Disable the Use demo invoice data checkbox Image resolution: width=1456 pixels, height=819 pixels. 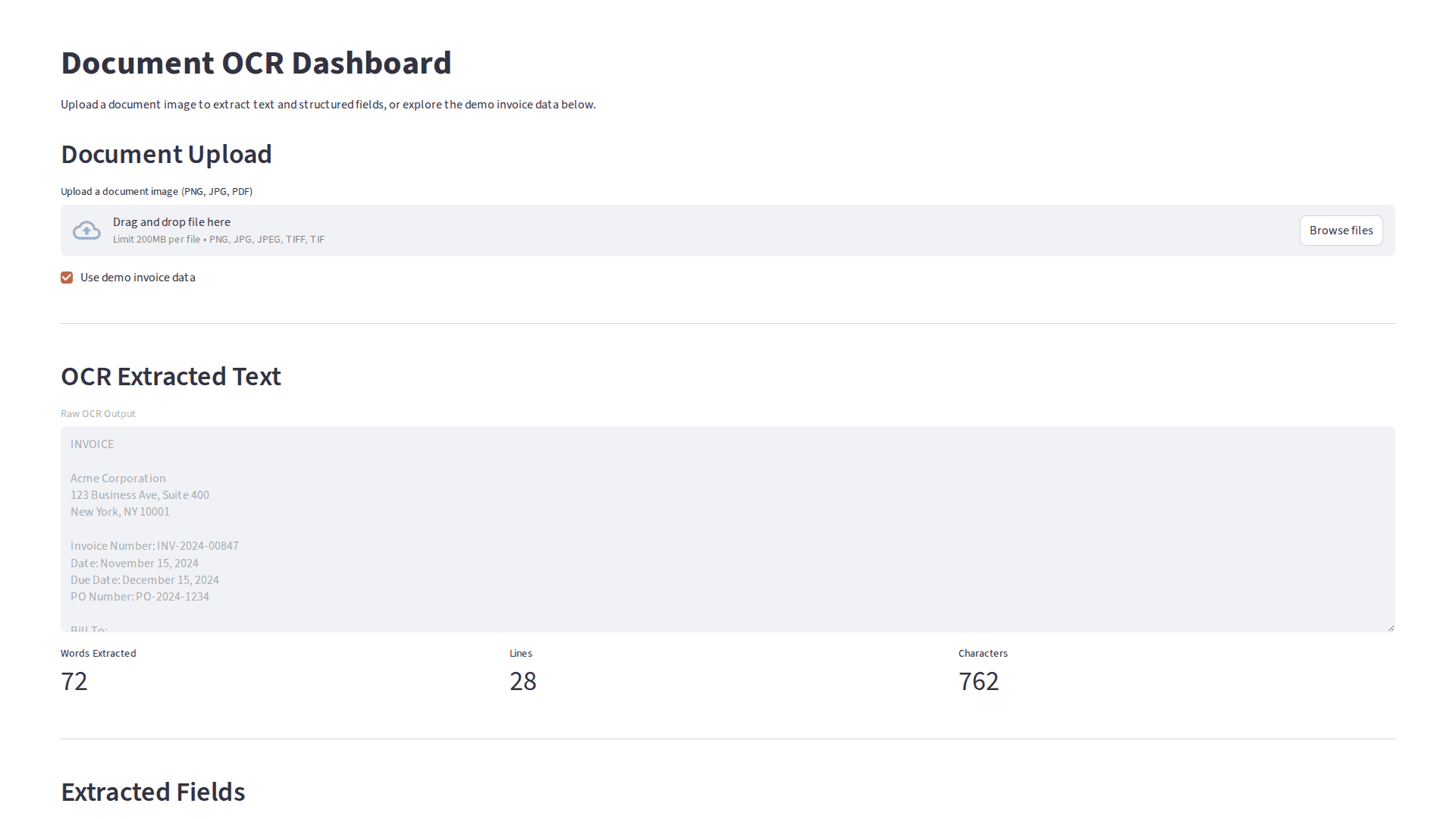tap(67, 278)
